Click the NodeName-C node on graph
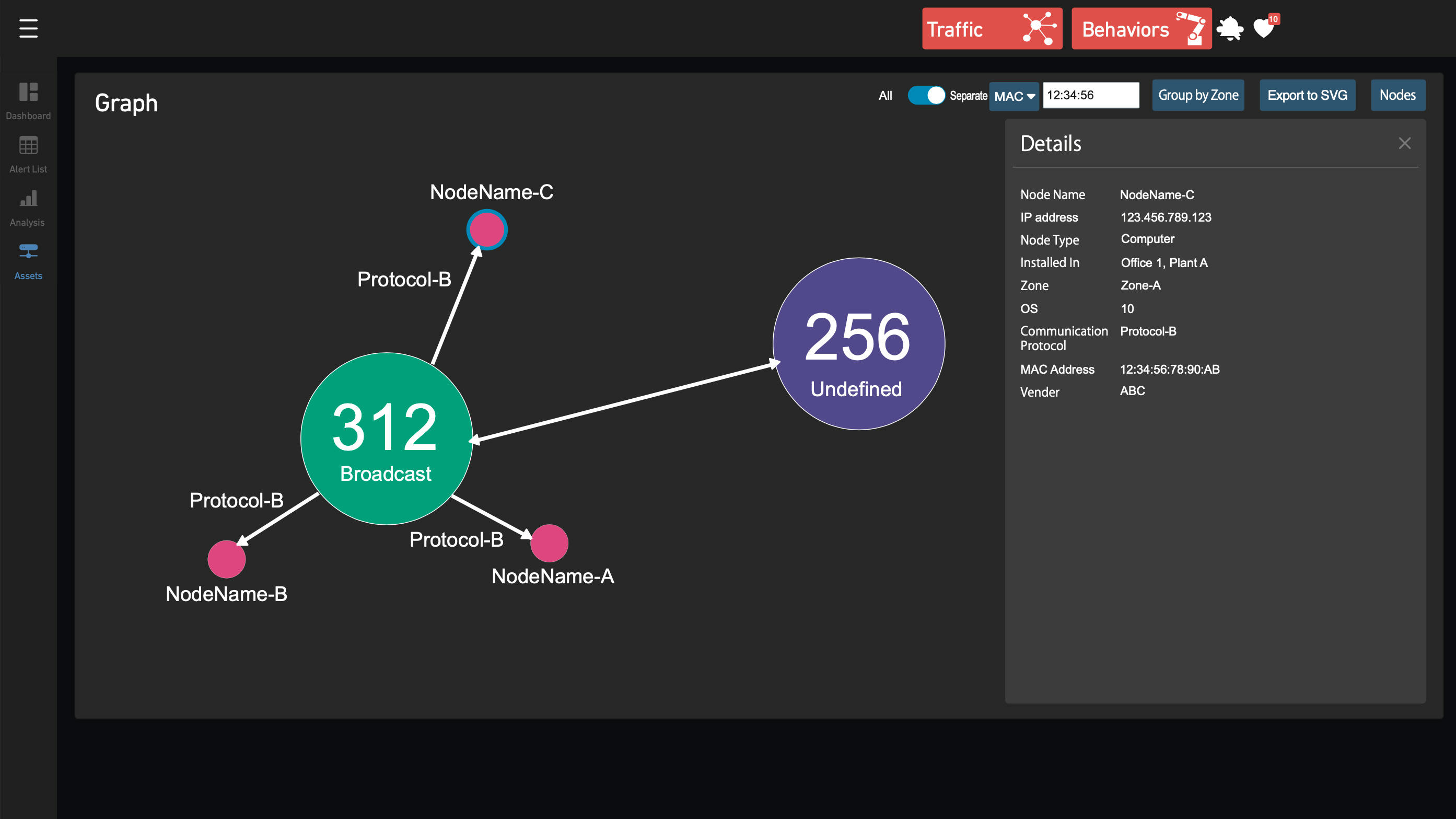 click(487, 230)
